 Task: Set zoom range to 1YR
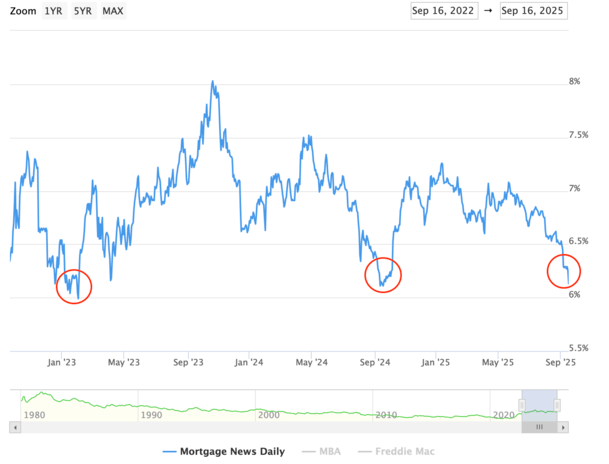[55, 11]
